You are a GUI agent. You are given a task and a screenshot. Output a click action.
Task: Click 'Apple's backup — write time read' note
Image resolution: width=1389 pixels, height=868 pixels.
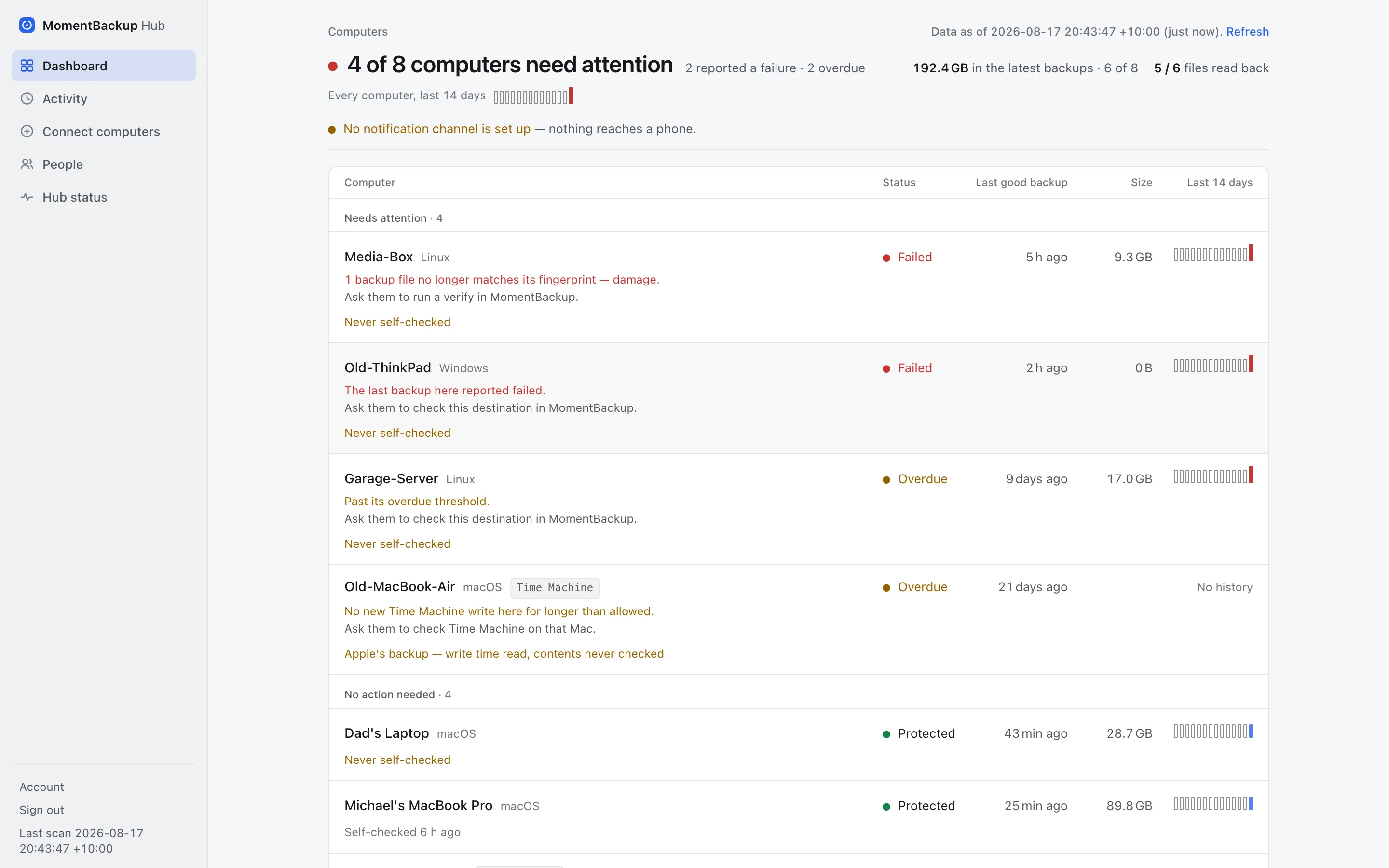[x=504, y=654]
